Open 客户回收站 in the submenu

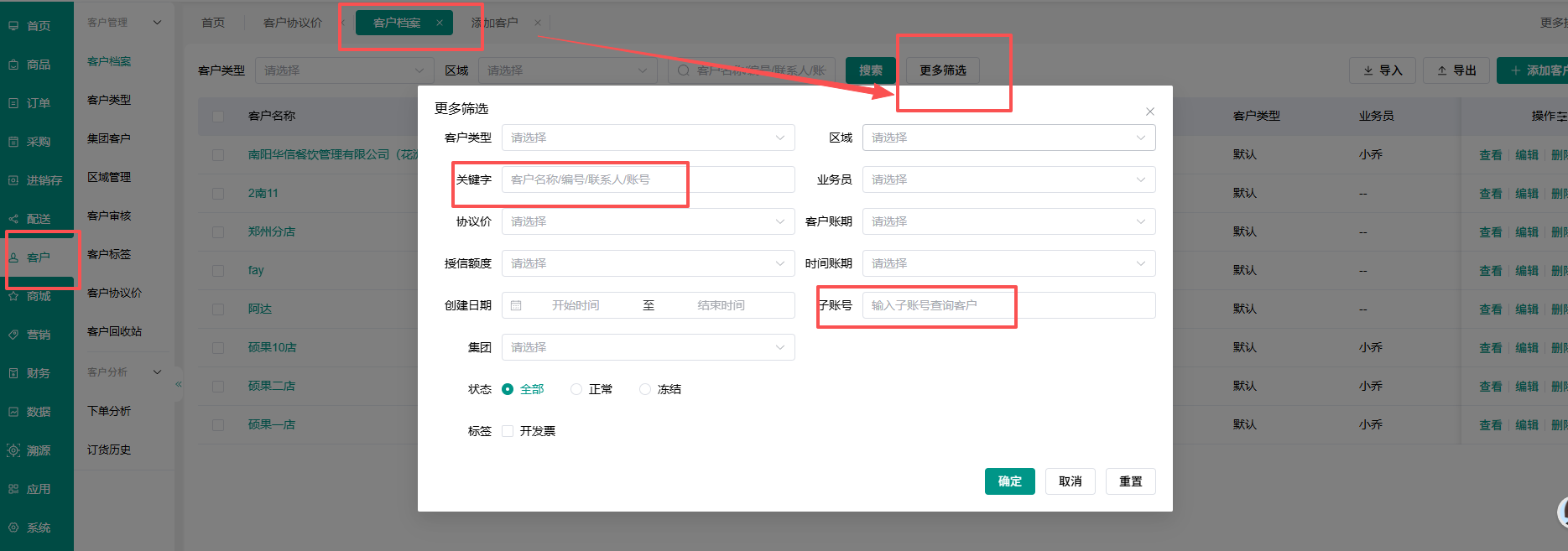115,331
